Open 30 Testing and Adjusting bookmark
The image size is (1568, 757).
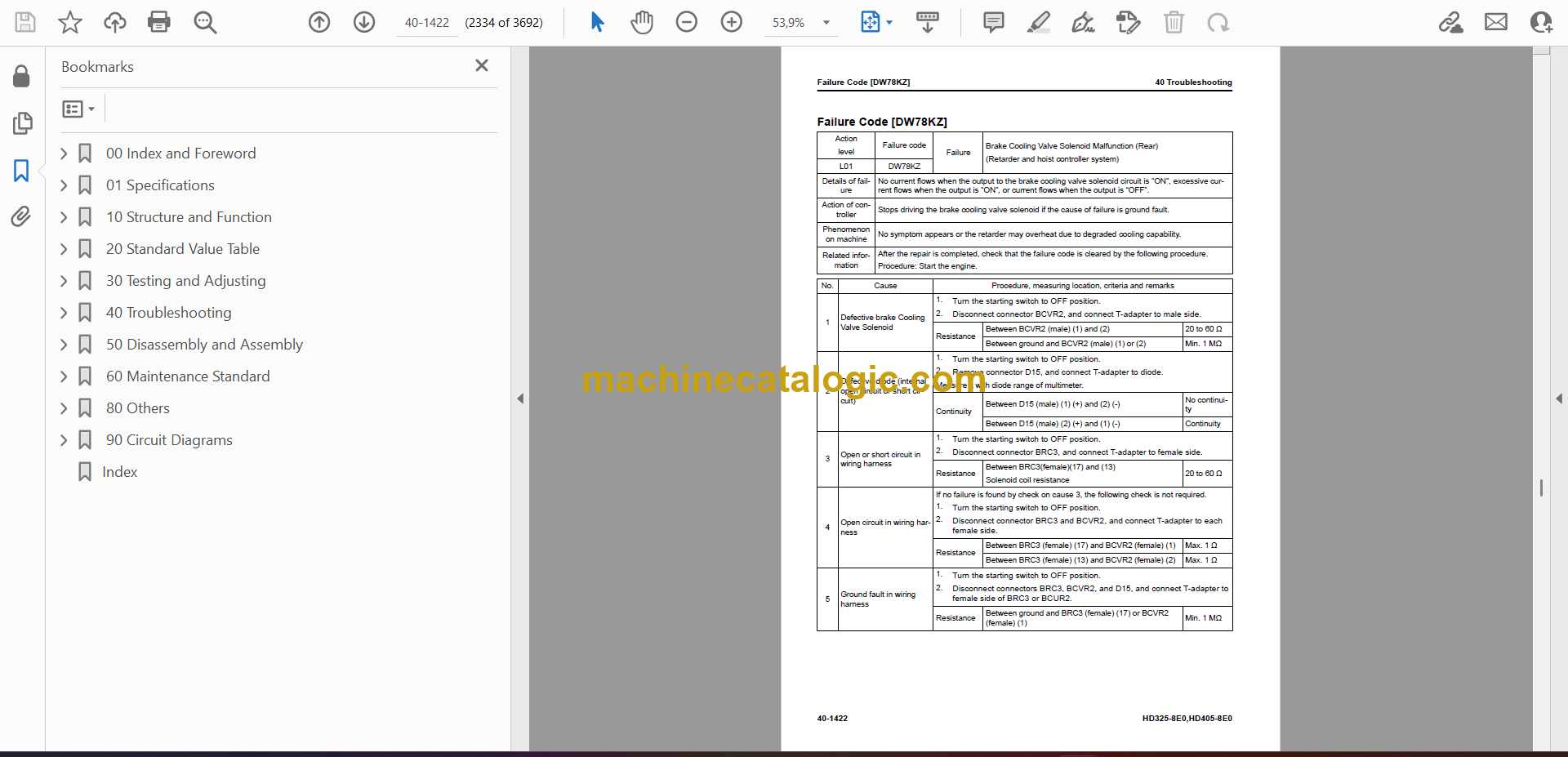pos(185,281)
